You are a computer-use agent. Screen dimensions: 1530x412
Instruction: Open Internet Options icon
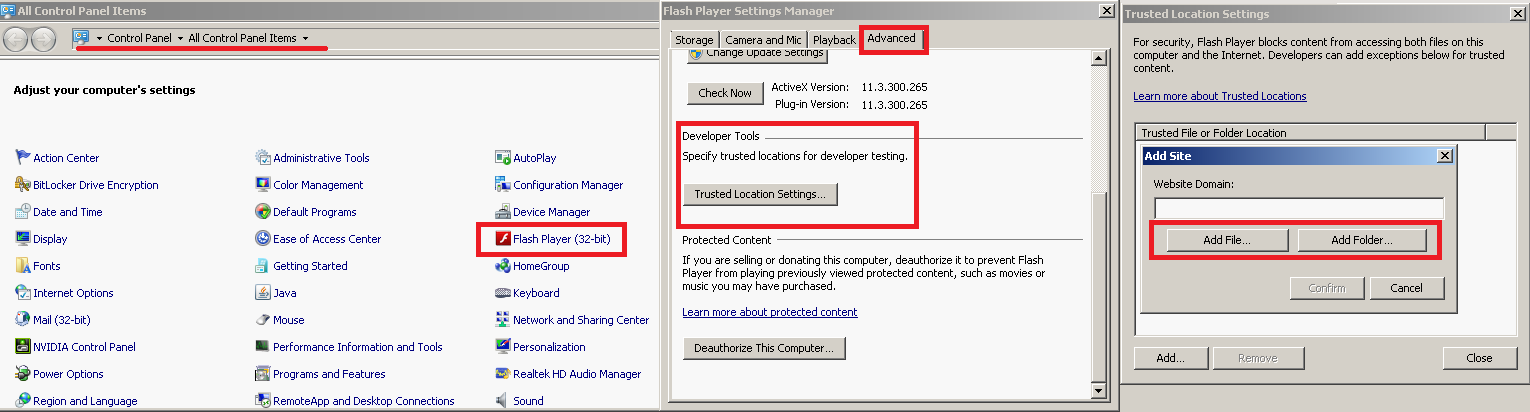(x=24, y=293)
